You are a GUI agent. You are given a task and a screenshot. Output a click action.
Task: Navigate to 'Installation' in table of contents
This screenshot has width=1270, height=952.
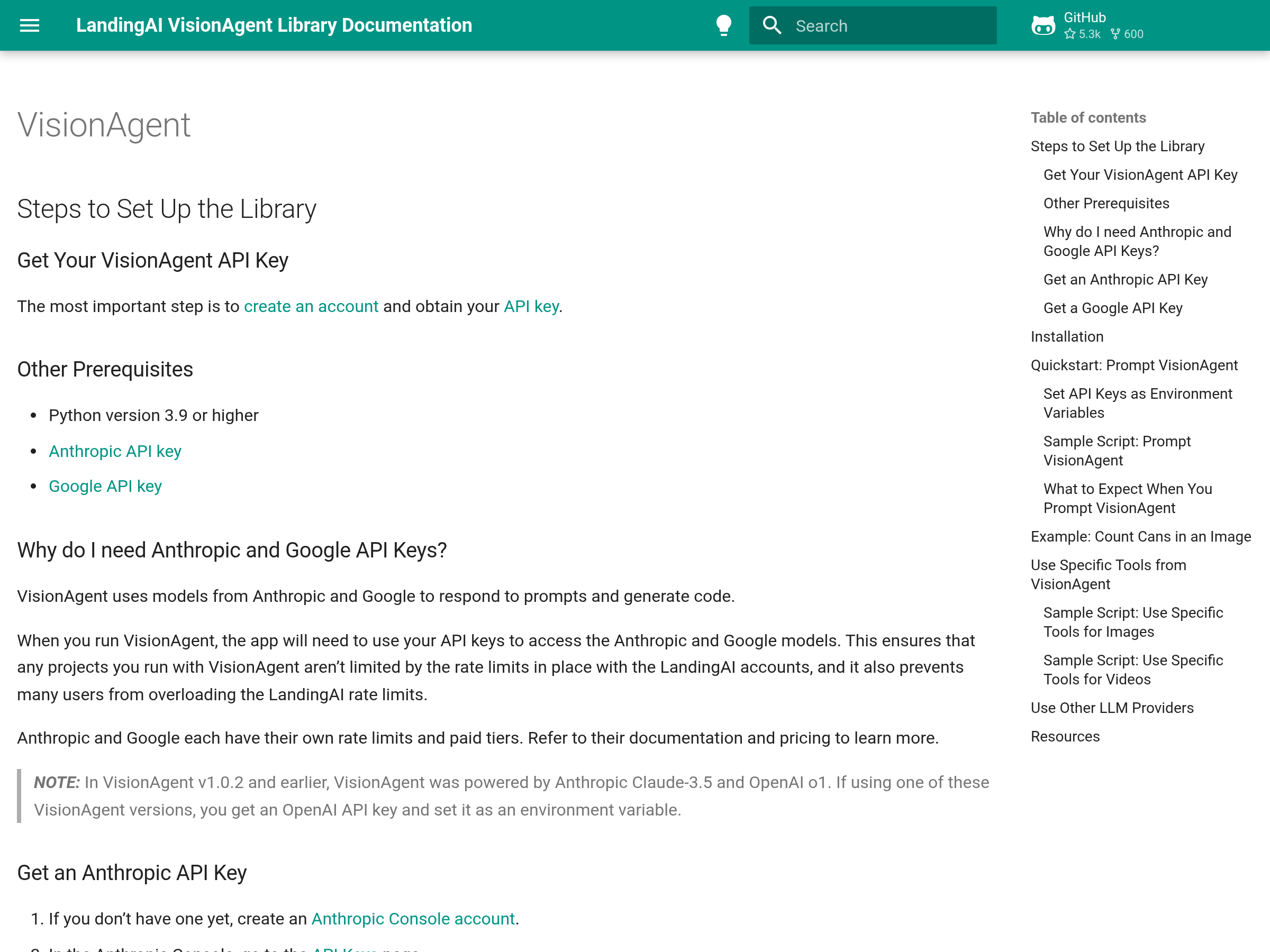click(1067, 337)
